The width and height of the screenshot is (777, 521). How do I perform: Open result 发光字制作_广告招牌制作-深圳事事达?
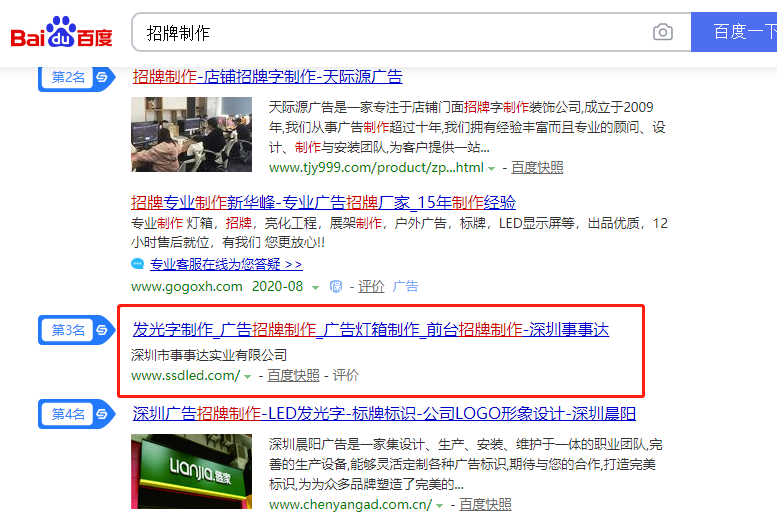click(371, 330)
